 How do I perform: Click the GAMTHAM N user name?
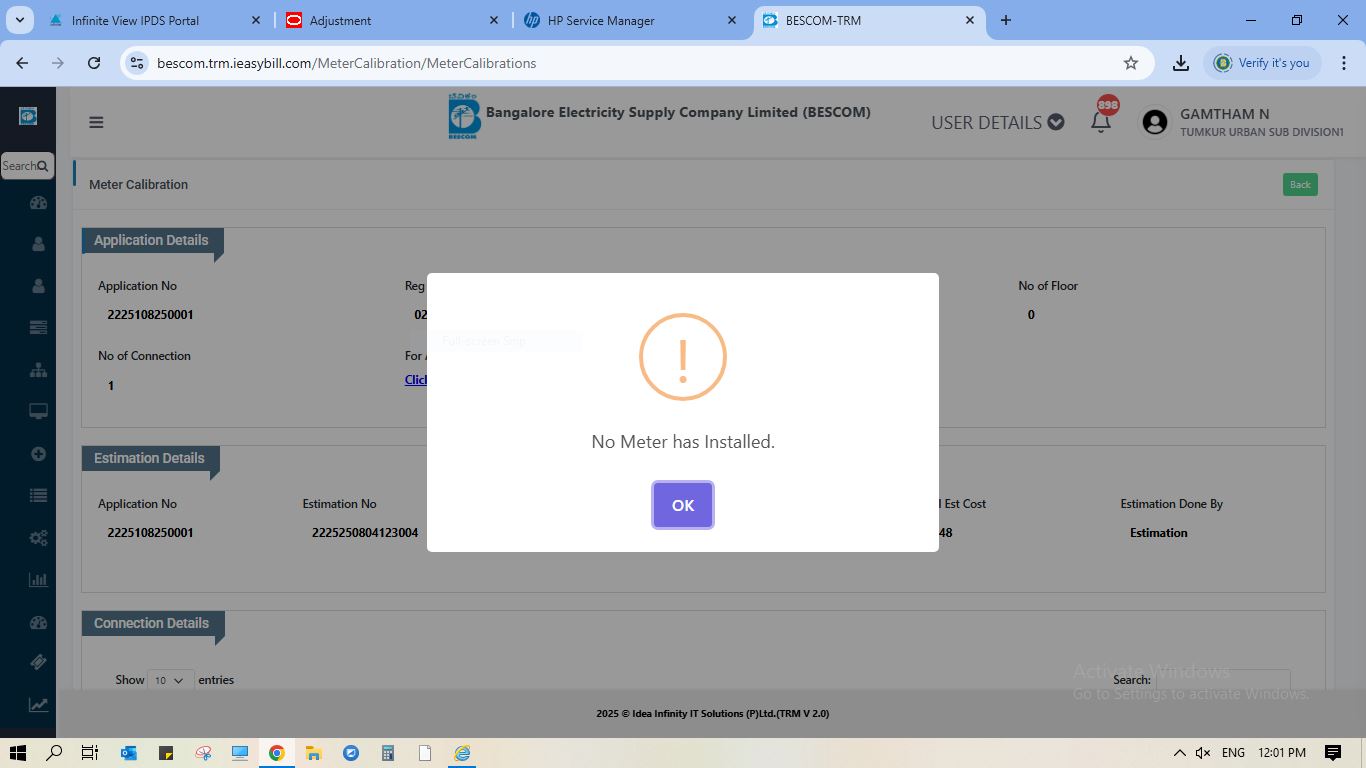[1225, 114]
